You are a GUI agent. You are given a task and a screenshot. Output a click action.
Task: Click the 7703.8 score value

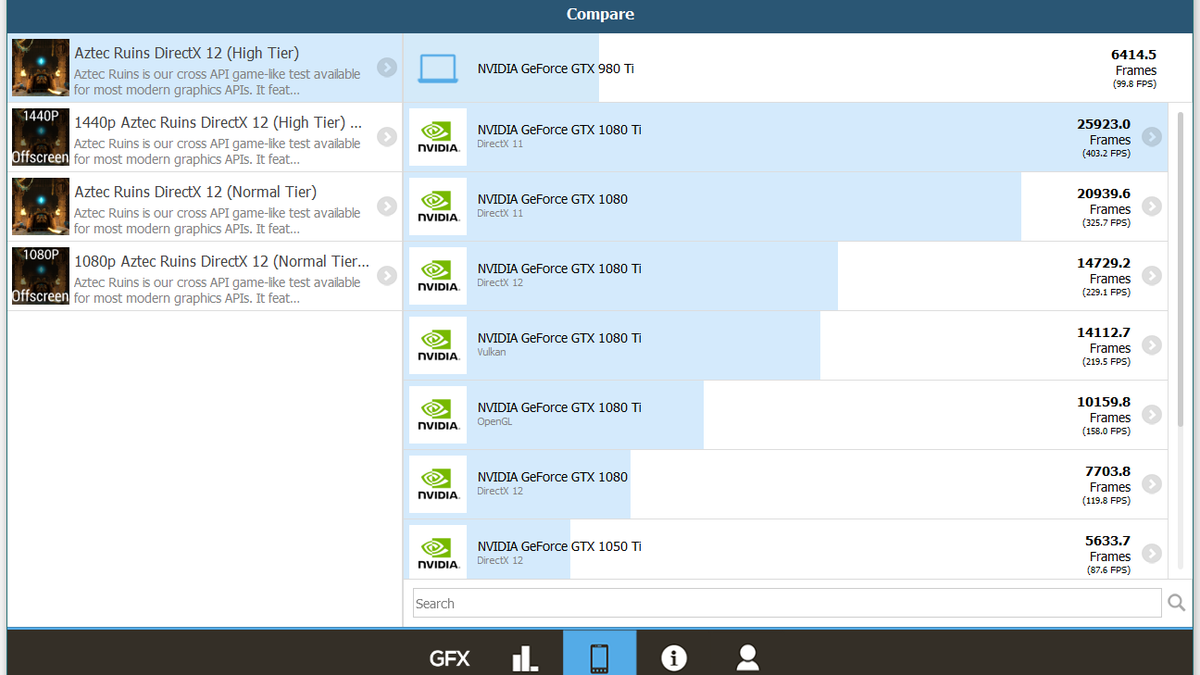(1108, 471)
